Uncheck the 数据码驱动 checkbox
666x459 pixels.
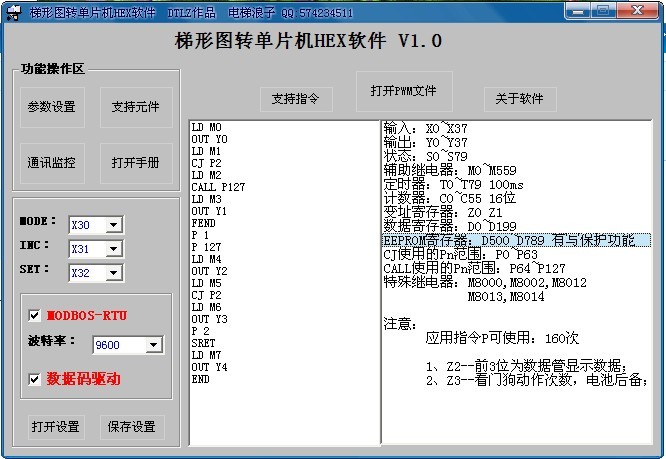[x=36, y=379]
